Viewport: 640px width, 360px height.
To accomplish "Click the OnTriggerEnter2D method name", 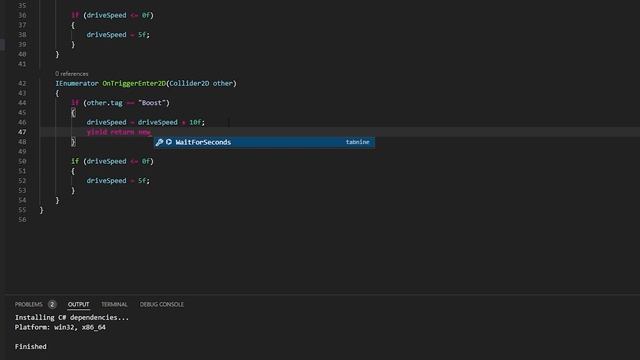I will pos(134,83).
